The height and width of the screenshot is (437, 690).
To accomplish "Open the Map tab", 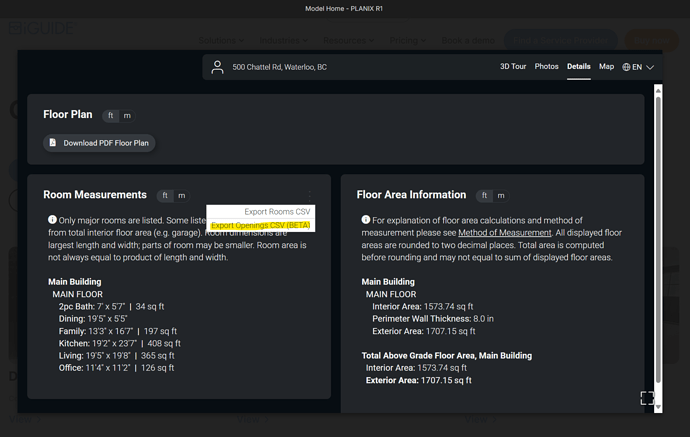I will [x=606, y=66].
